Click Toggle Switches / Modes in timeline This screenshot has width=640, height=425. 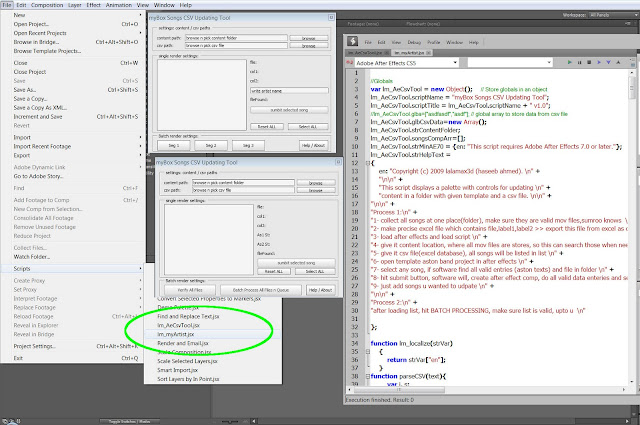130,421
